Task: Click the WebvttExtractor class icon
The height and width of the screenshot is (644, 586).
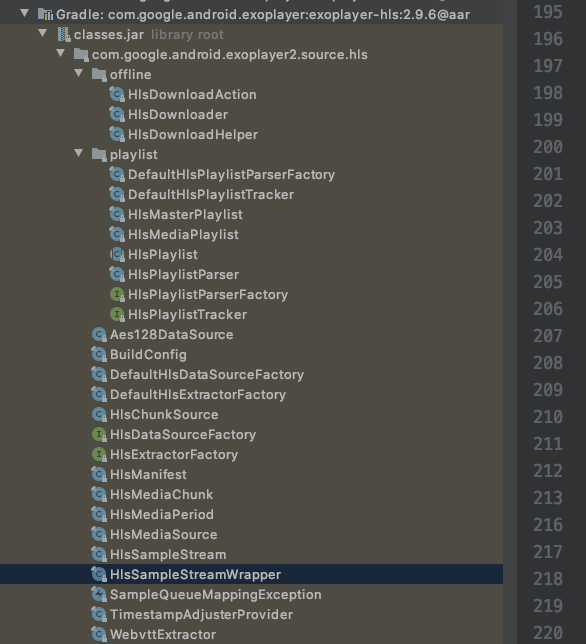Action: click(x=99, y=635)
